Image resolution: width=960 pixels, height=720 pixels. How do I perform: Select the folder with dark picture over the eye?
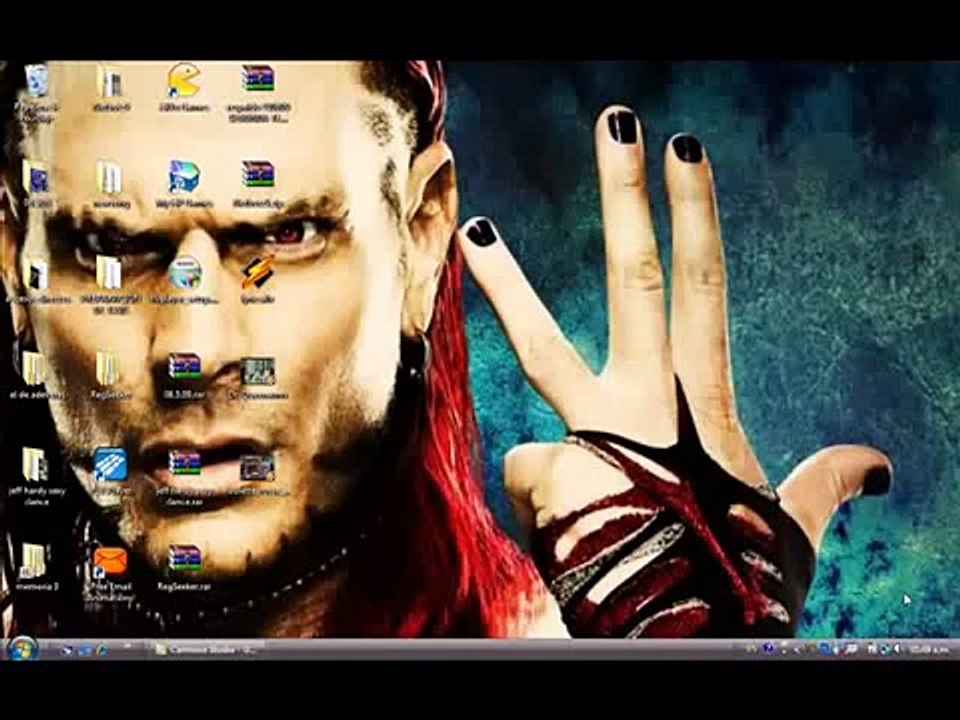tap(37, 274)
